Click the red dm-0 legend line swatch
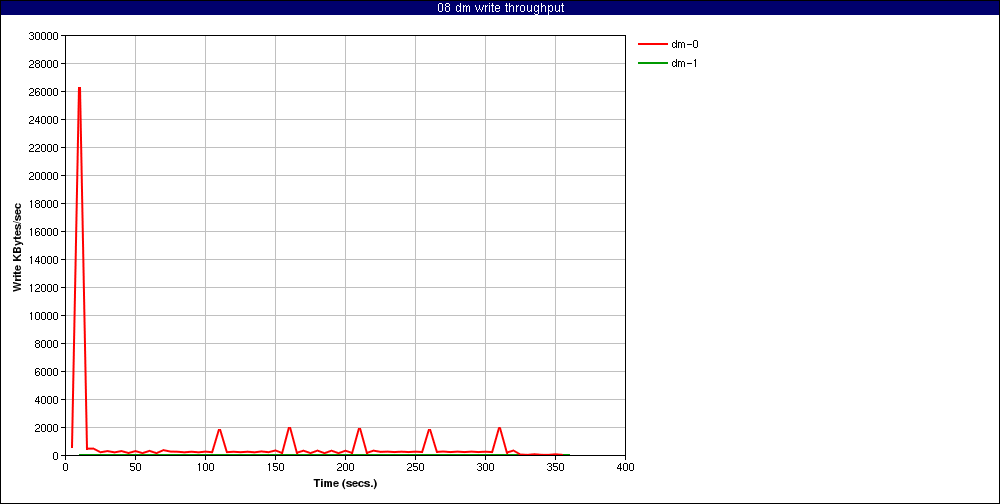Screen dimensions: 1000x504 tap(652, 45)
